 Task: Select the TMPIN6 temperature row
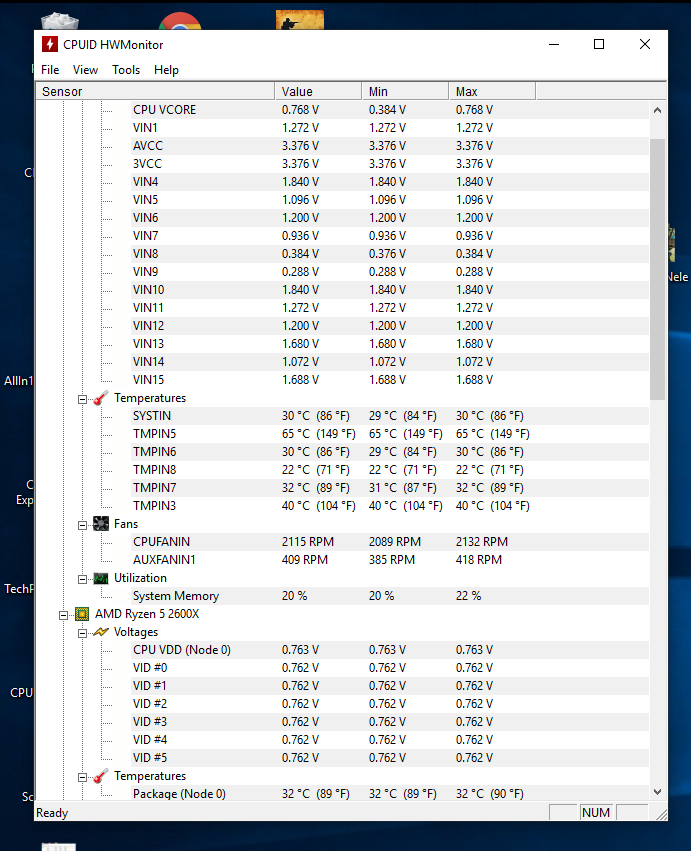click(x=390, y=452)
